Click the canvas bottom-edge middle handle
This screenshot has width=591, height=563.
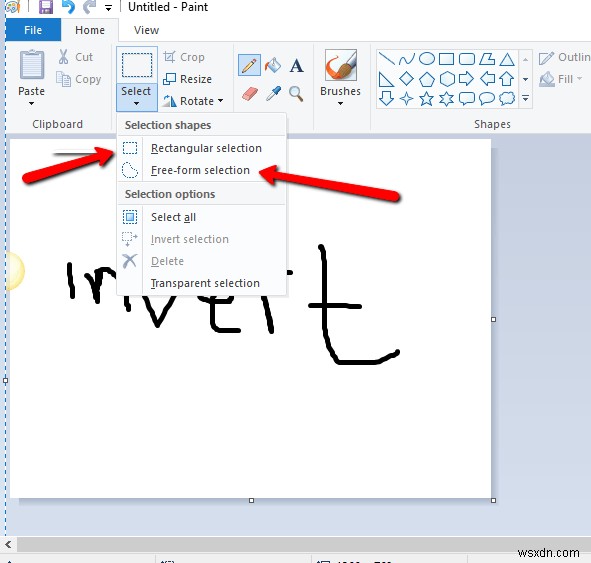click(x=251, y=500)
